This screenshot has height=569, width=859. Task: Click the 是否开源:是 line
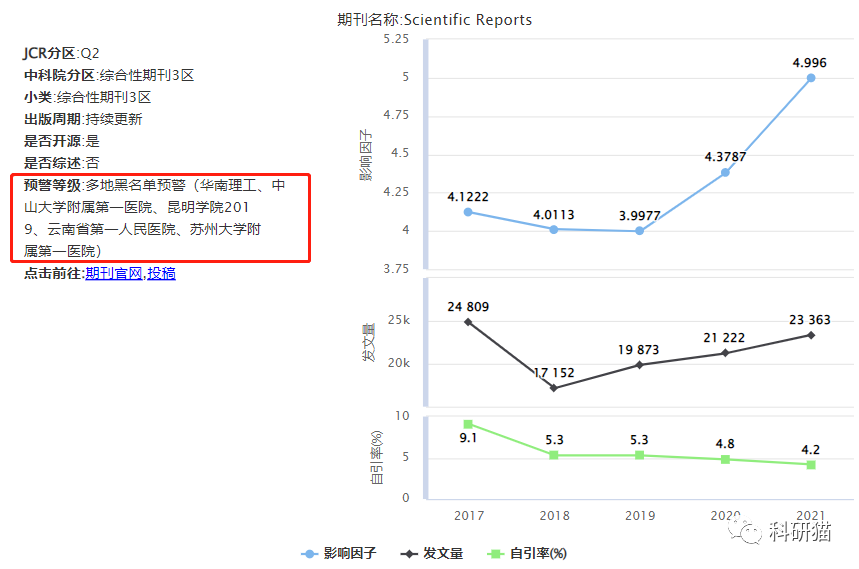point(61,141)
